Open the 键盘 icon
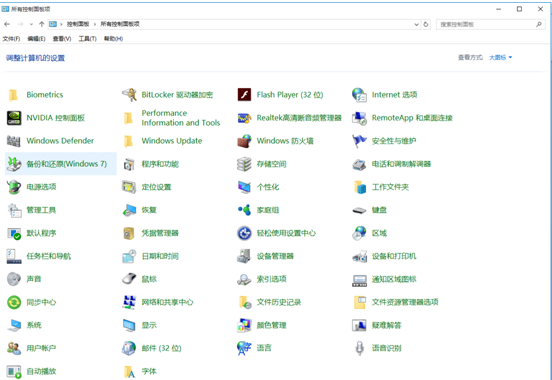Screen dimensions: 552x380 pyautogui.click(x=359, y=210)
